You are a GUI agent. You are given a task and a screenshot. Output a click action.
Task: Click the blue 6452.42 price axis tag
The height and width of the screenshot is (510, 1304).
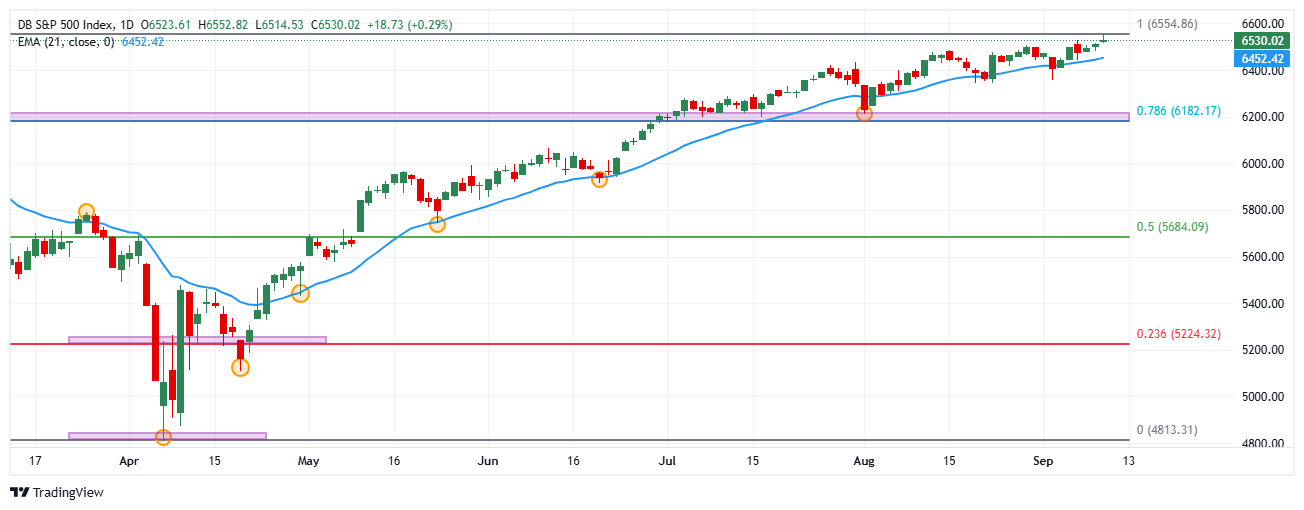[1262, 59]
